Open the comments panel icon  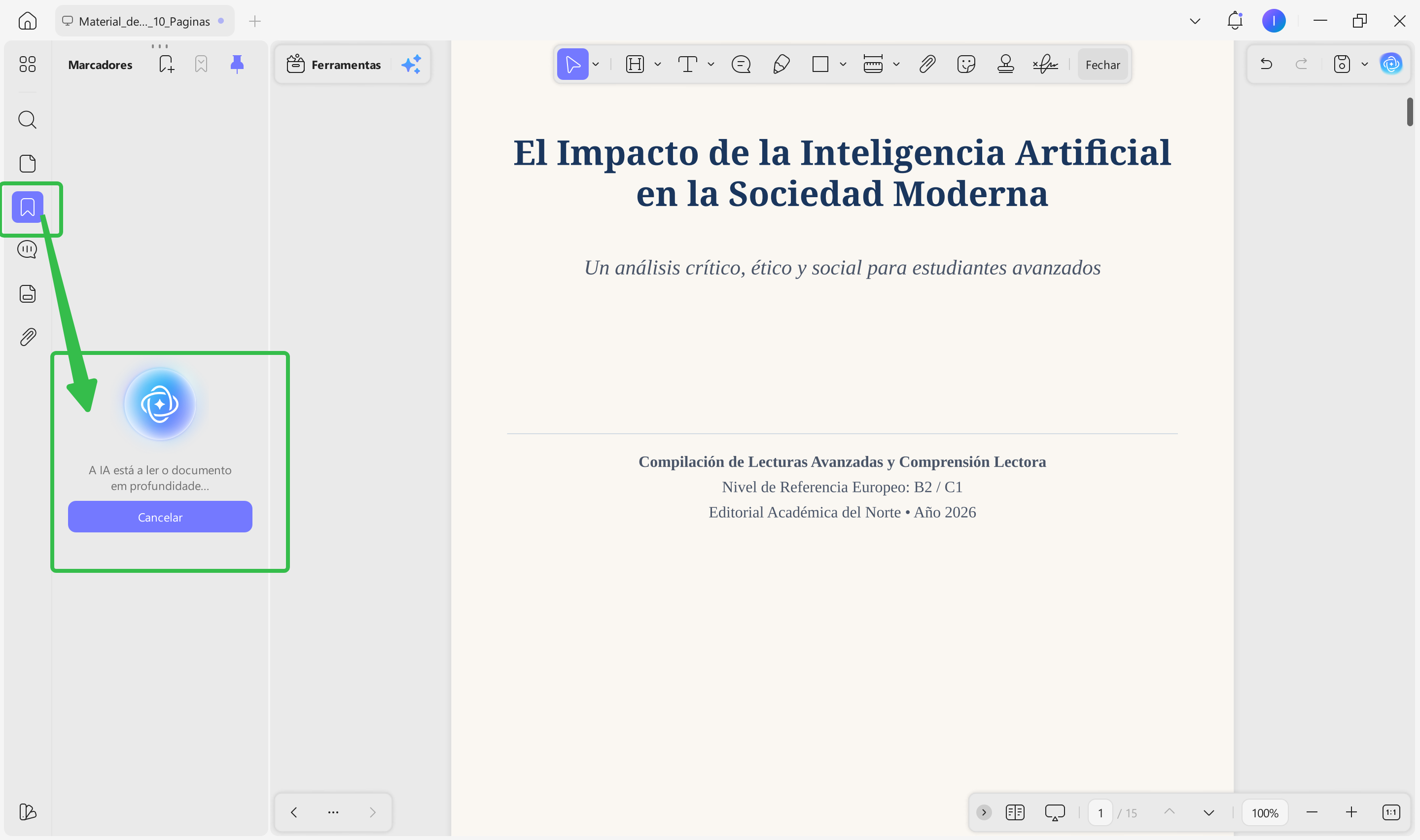[27, 249]
